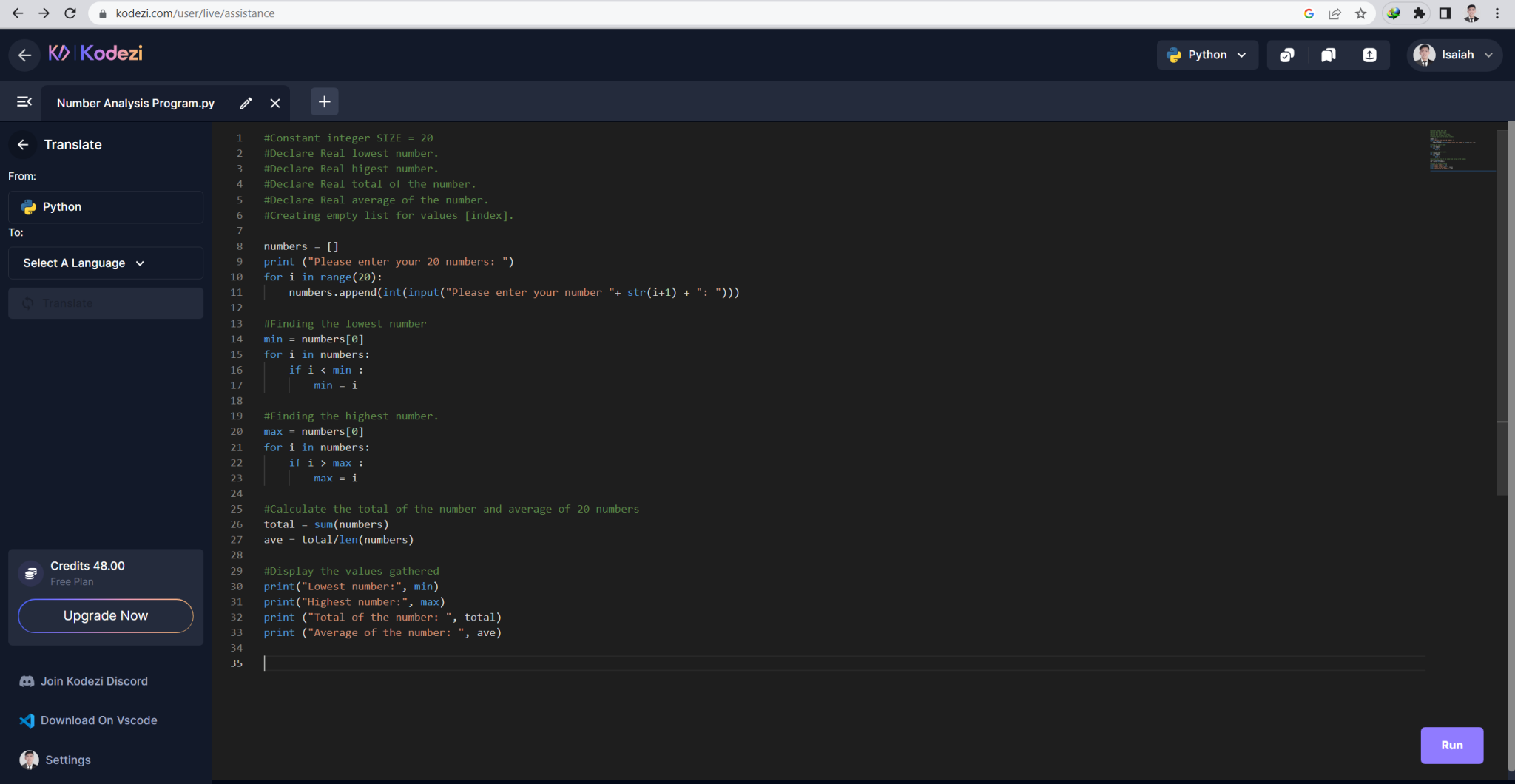
Task: Collapse the sidebar with hamburger icon
Action: [24, 102]
